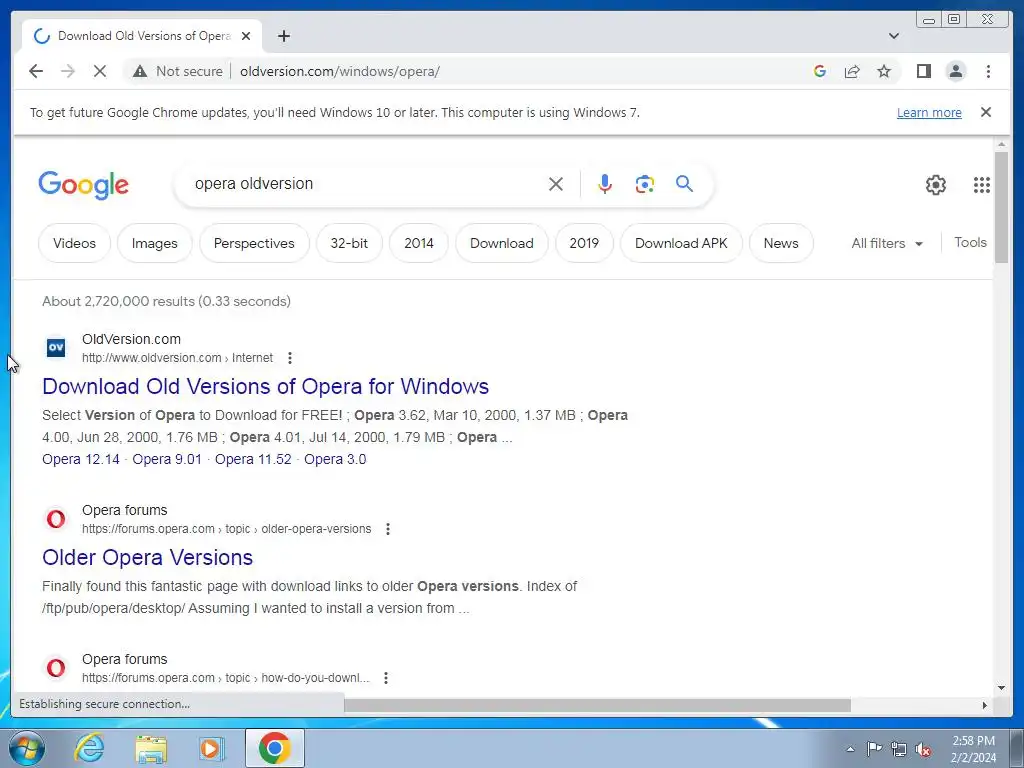Share this page icon

click(852, 71)
